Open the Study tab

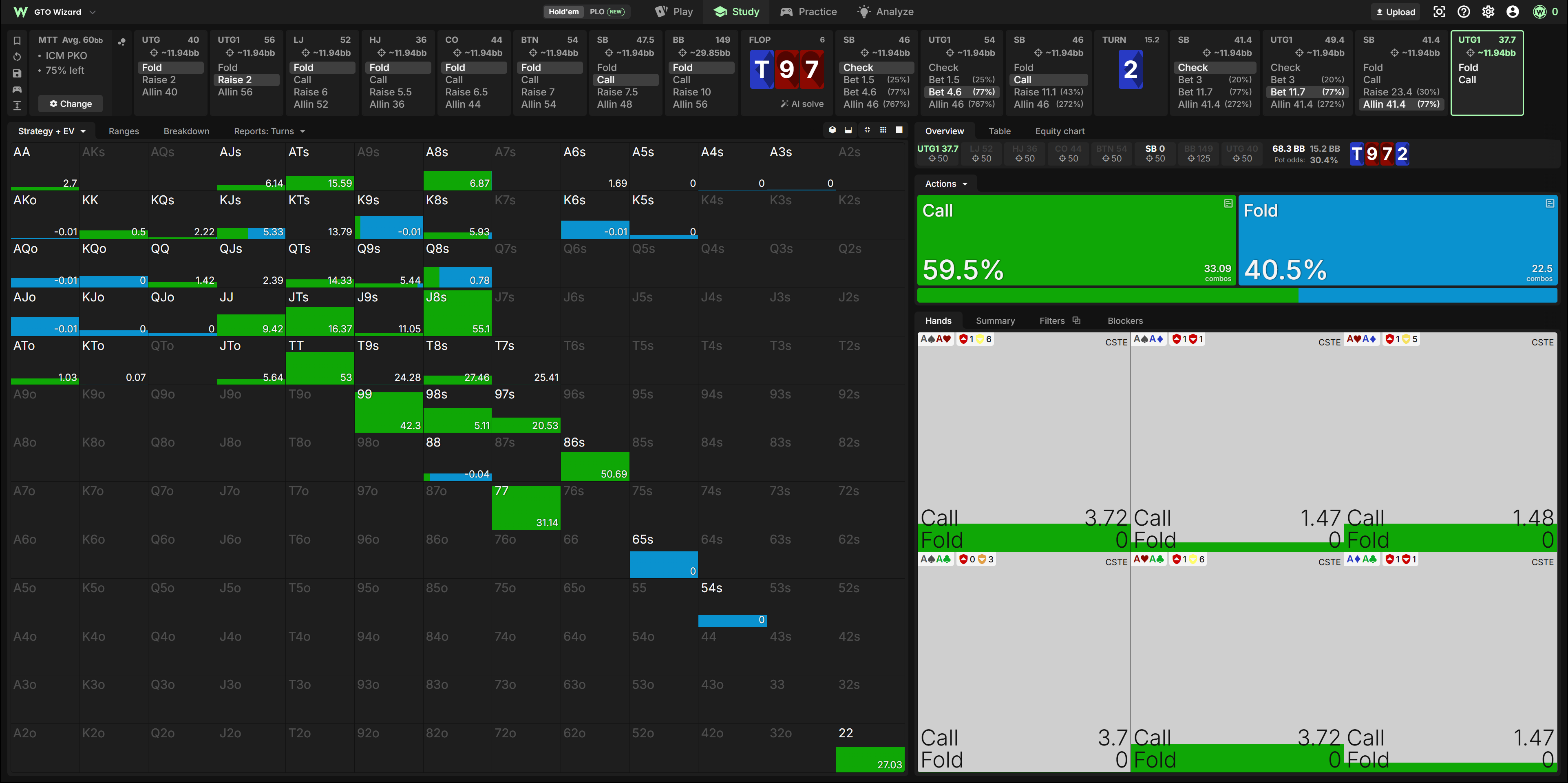[x=737, y=11]
